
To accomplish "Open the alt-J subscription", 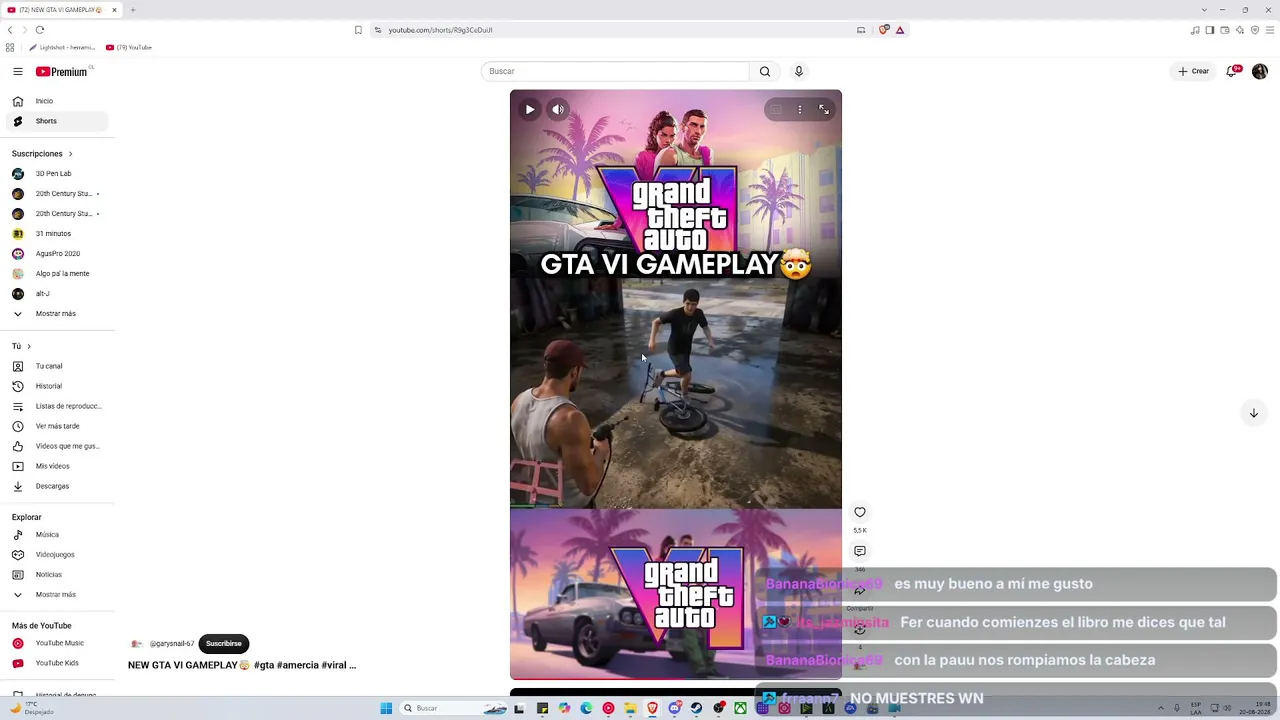I will 56,294.
